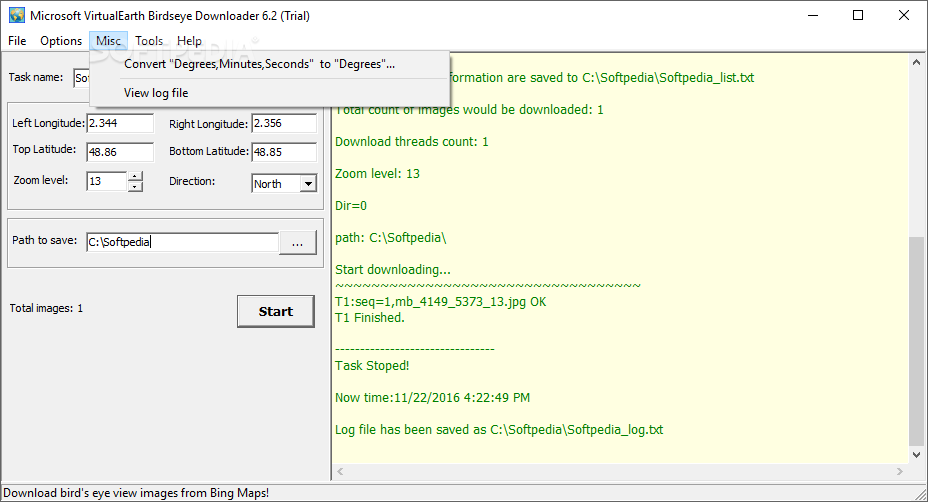The width and height of the screenshot is (928, 502).
Task: Click the app globe icon in title bar
Action: [x=17, y=15]
